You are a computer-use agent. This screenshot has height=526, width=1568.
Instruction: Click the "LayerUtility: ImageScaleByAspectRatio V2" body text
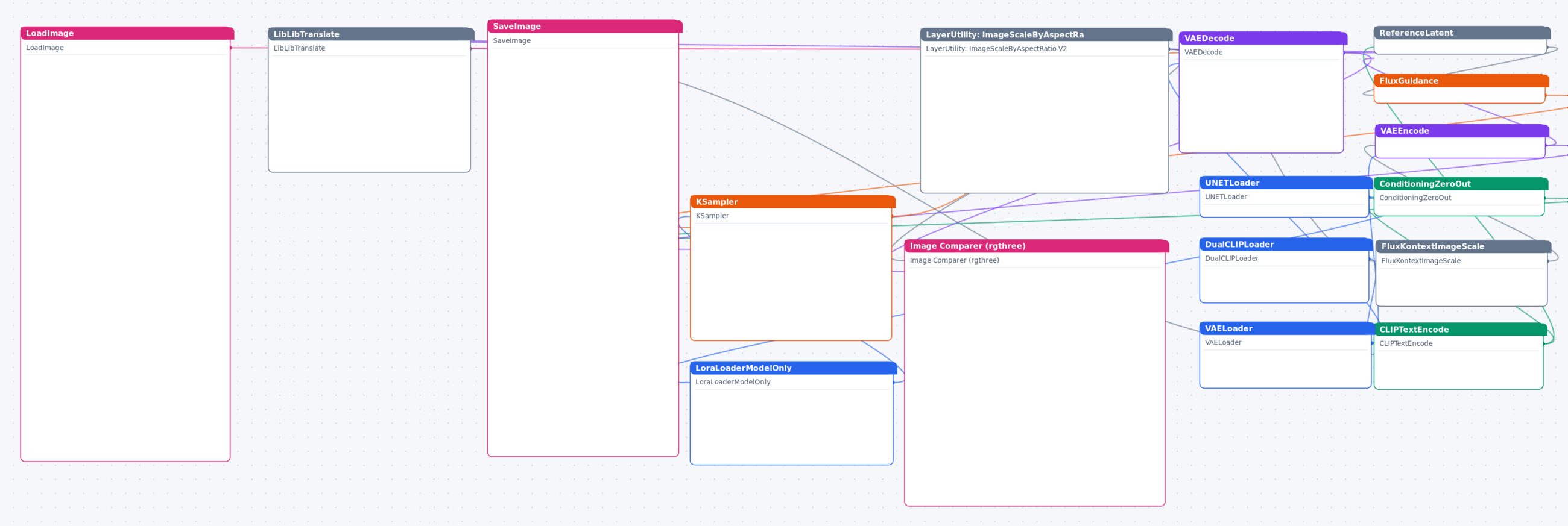tap(996, 49)
